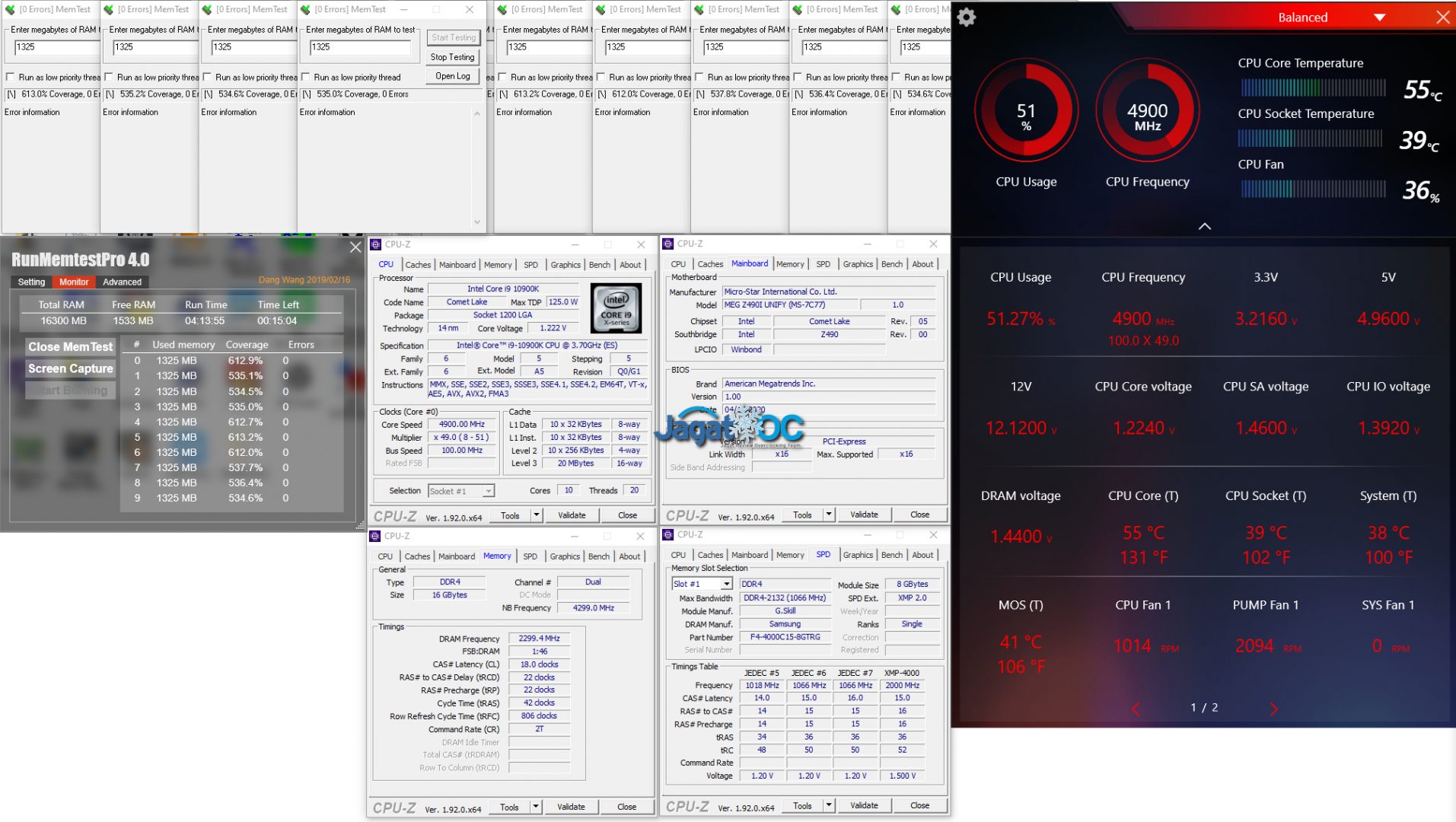Click DRAM voltage '1.4400' reading

[1015, 537]
